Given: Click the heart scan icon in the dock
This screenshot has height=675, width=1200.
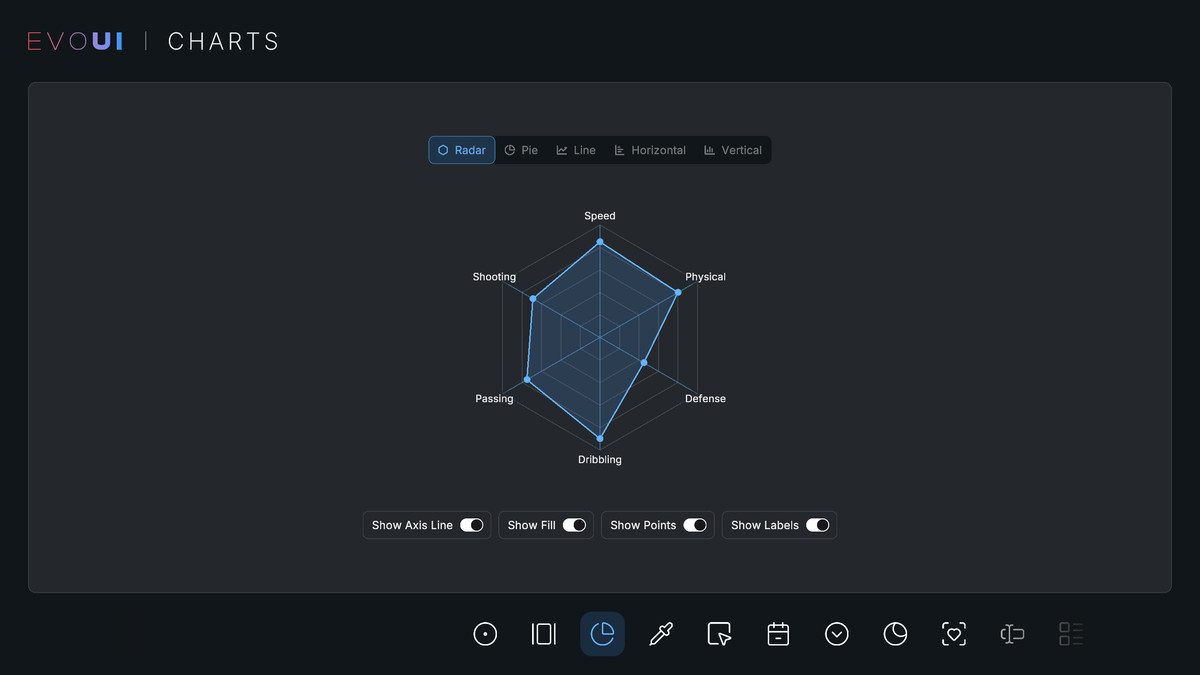Looking at the screenshot, I should [953, 633].
